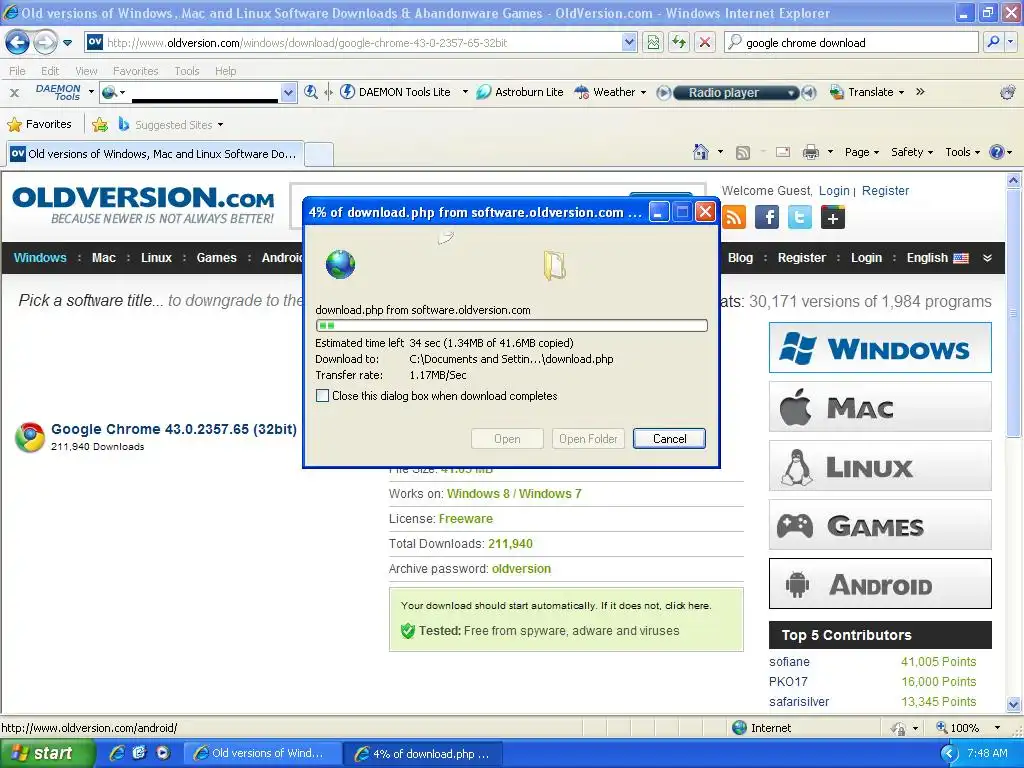Click the Windows Start button
The width and height of the screenshot is (1024, 768).
pyautogui.click(x=47, y=753)
